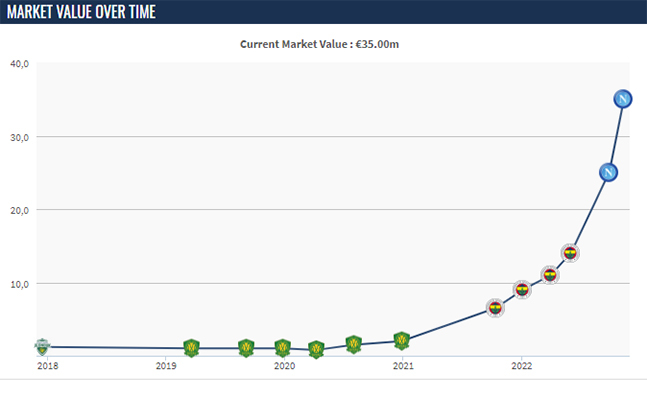Select the white-green club badge at 2018
The height and width of the screenshot is (397, 647).
(x=42, y=347)
